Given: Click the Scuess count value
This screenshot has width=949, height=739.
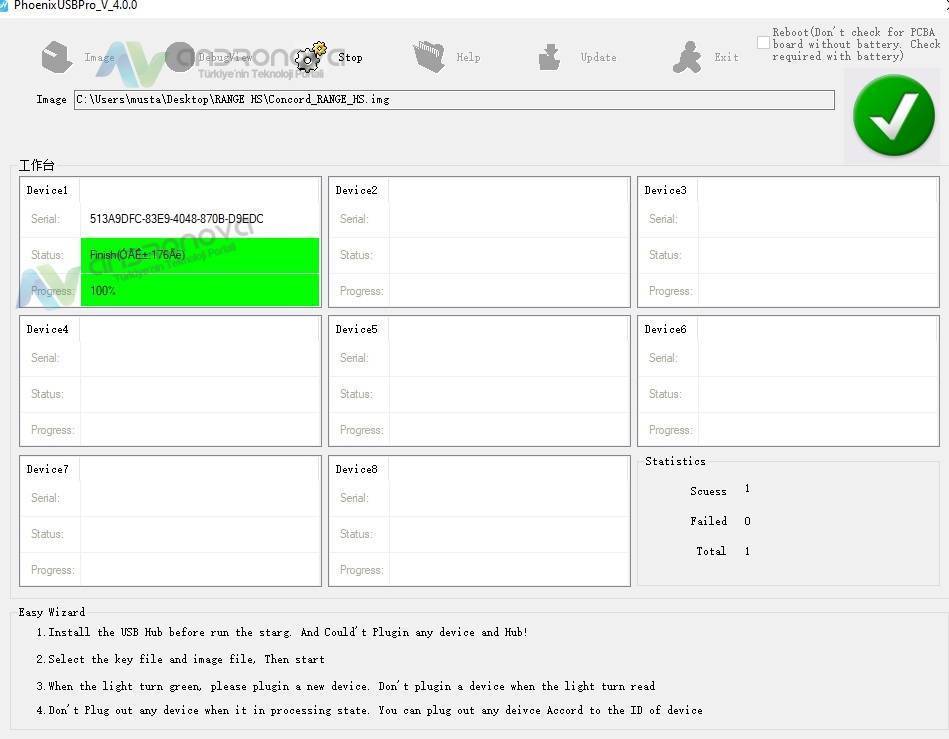Looking at the screenshot, I should tap(747, 488).
